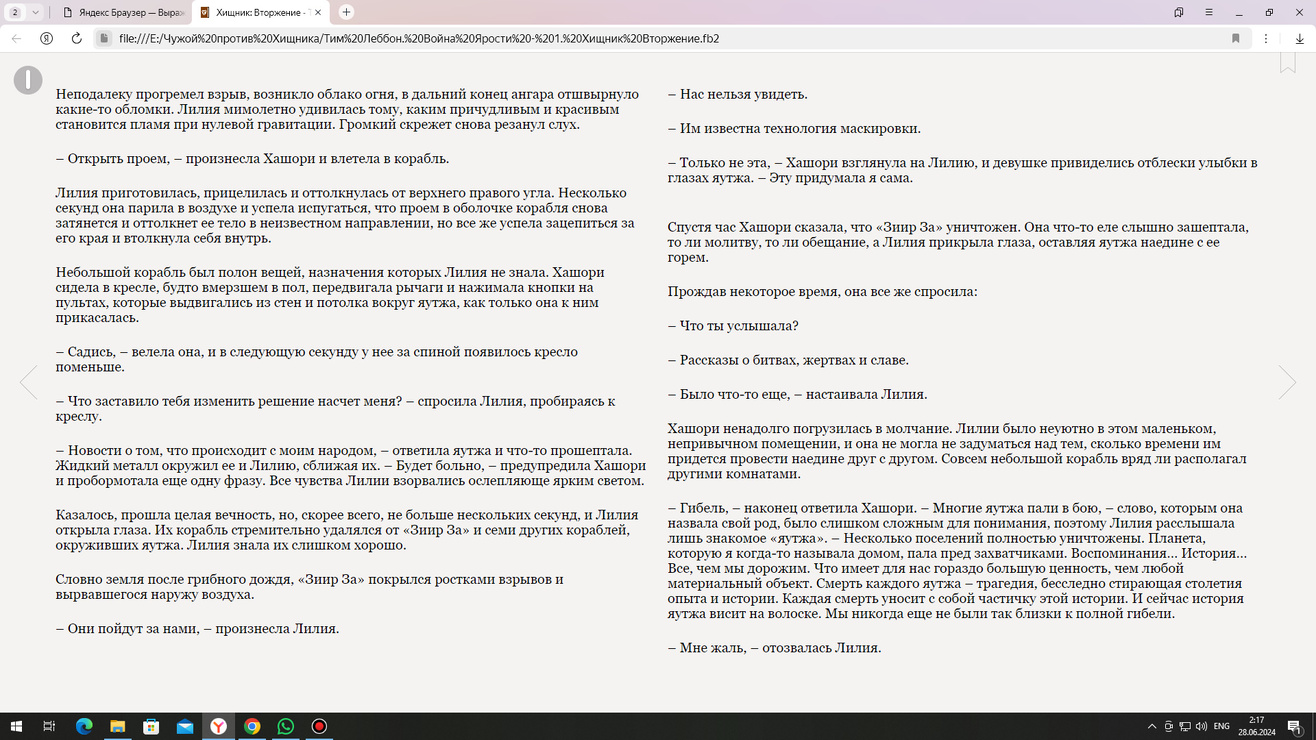Expand the tab group counter dropdown
Viewport: 1316px width, 740px height.
[24, 12]
